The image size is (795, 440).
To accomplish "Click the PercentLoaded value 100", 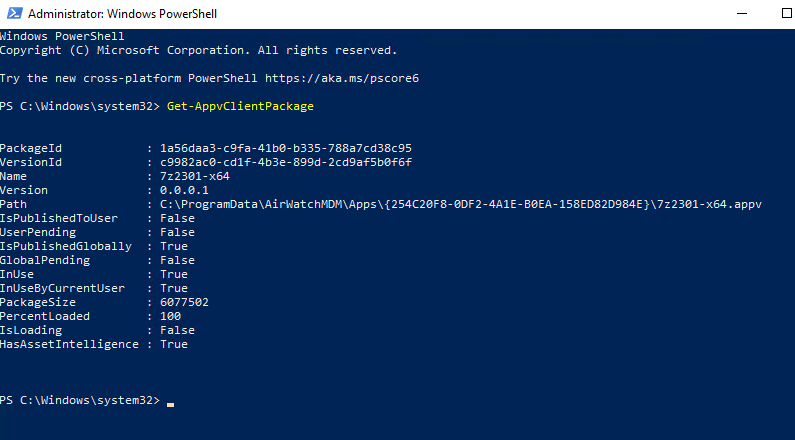I will [170, 316].
